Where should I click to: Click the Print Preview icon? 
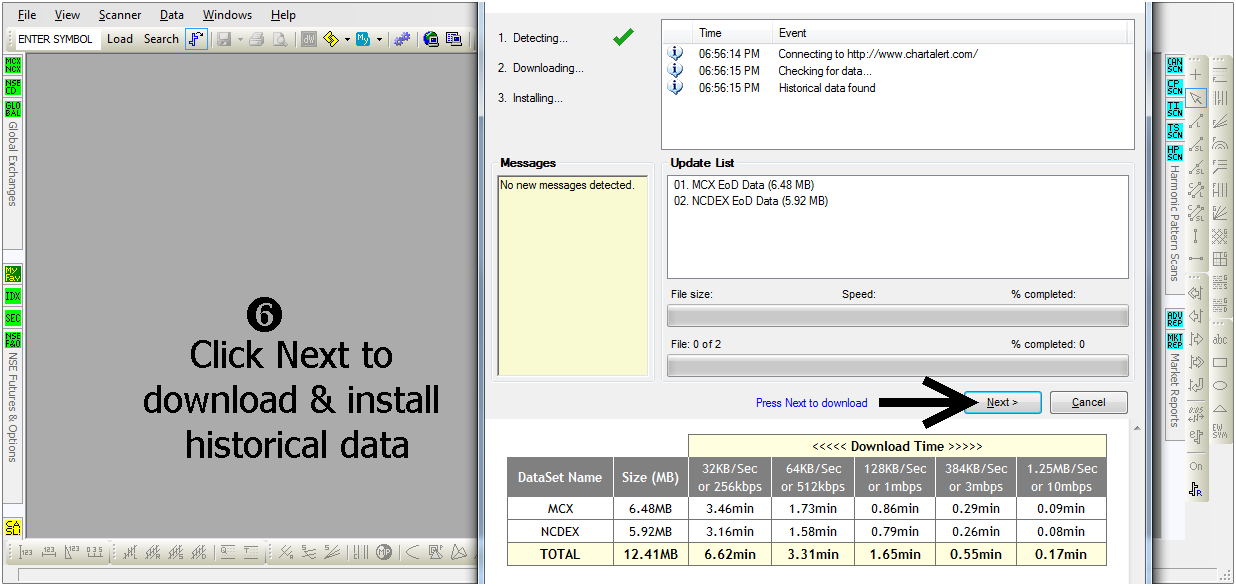click(x=281, y=39)
